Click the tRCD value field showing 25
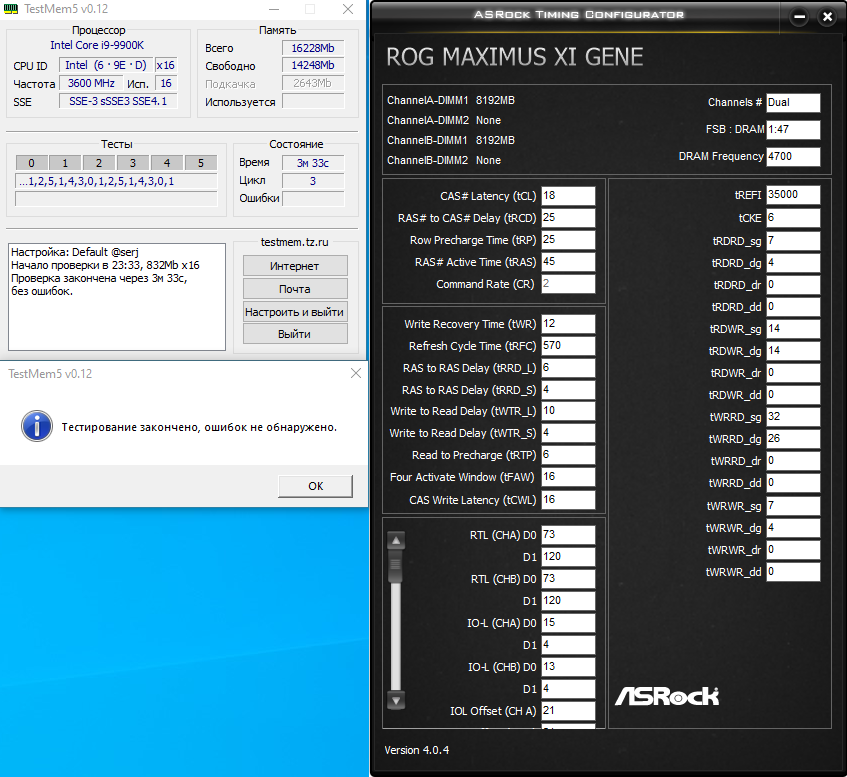This screenshot has width=847, height=777. [x=568, y=218]
